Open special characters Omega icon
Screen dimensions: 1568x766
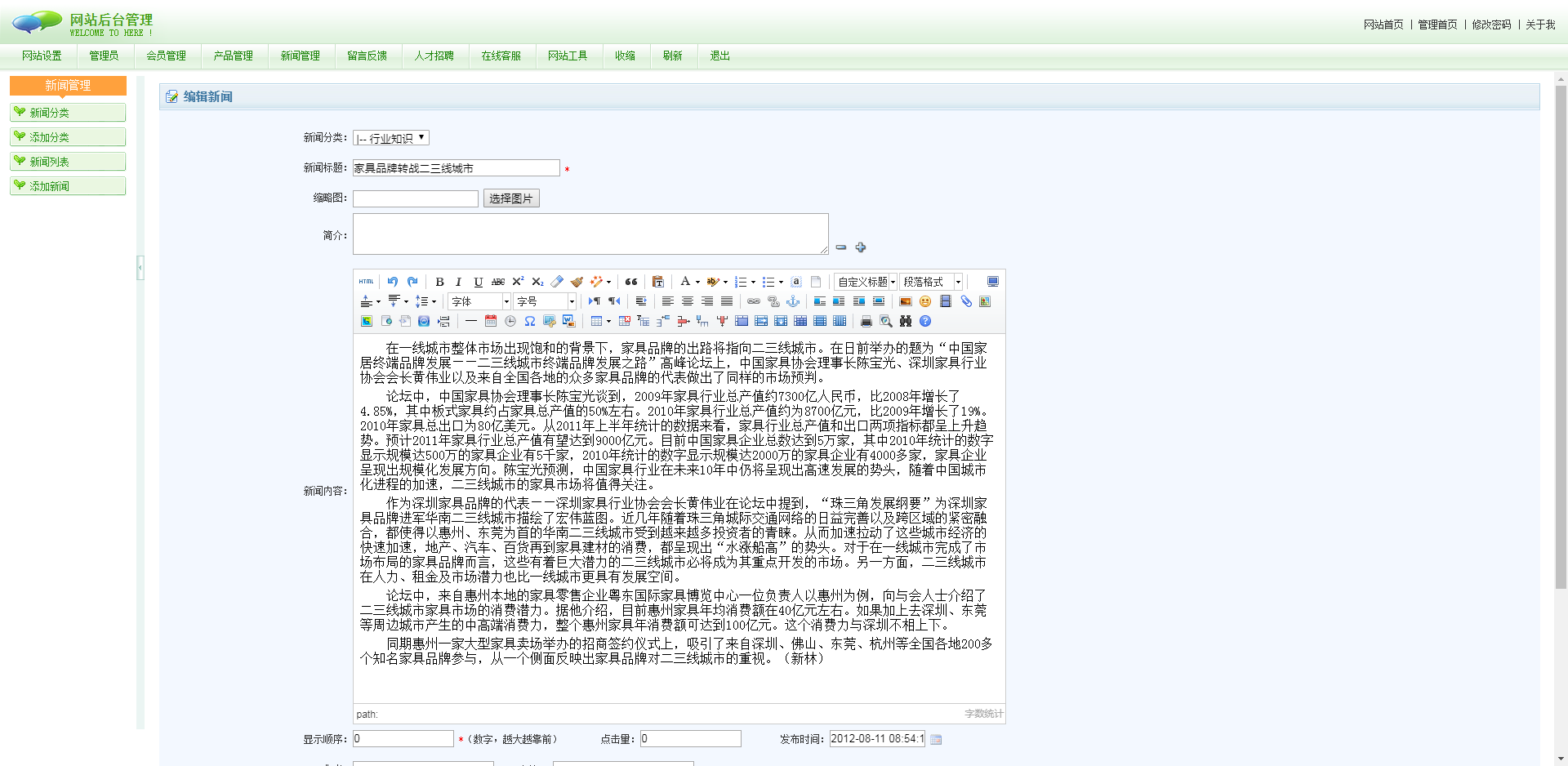pos(530,321)
